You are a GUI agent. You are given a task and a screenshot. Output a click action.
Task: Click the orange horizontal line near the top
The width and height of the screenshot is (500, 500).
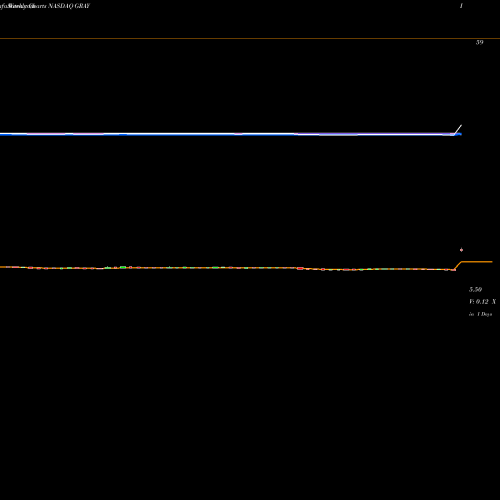click(250, 39)
